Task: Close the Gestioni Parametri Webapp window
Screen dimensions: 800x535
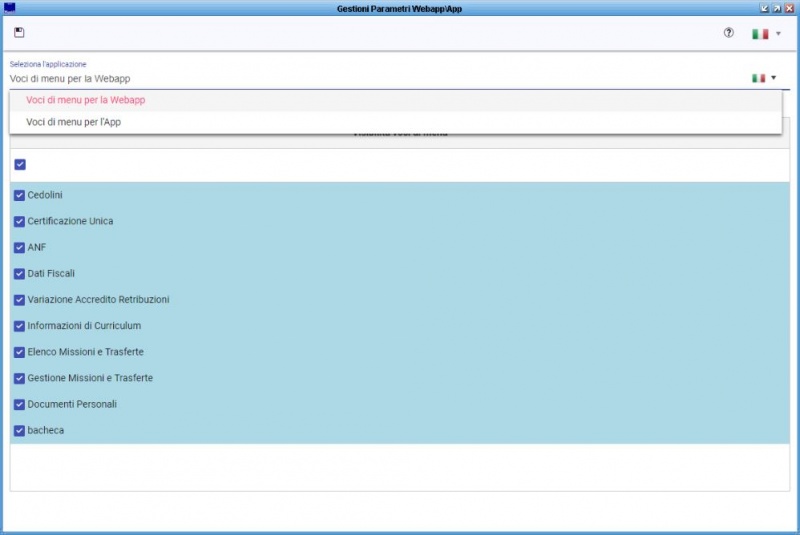Action: tap(789, 8)
